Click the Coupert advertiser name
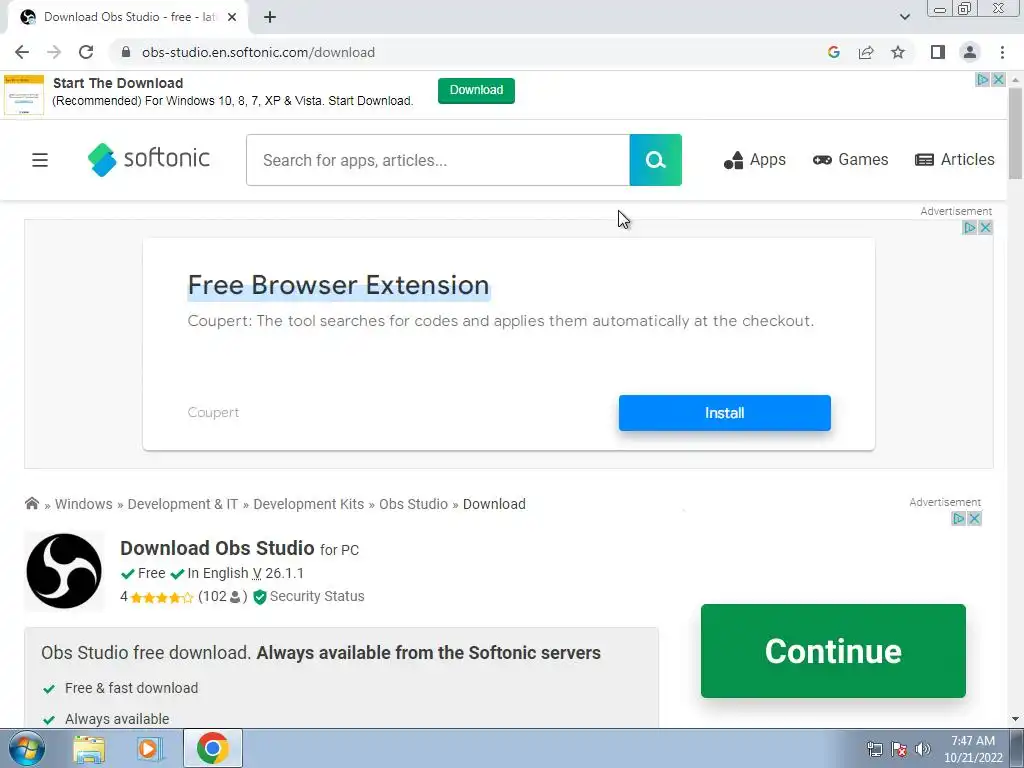 pos(213,413)
